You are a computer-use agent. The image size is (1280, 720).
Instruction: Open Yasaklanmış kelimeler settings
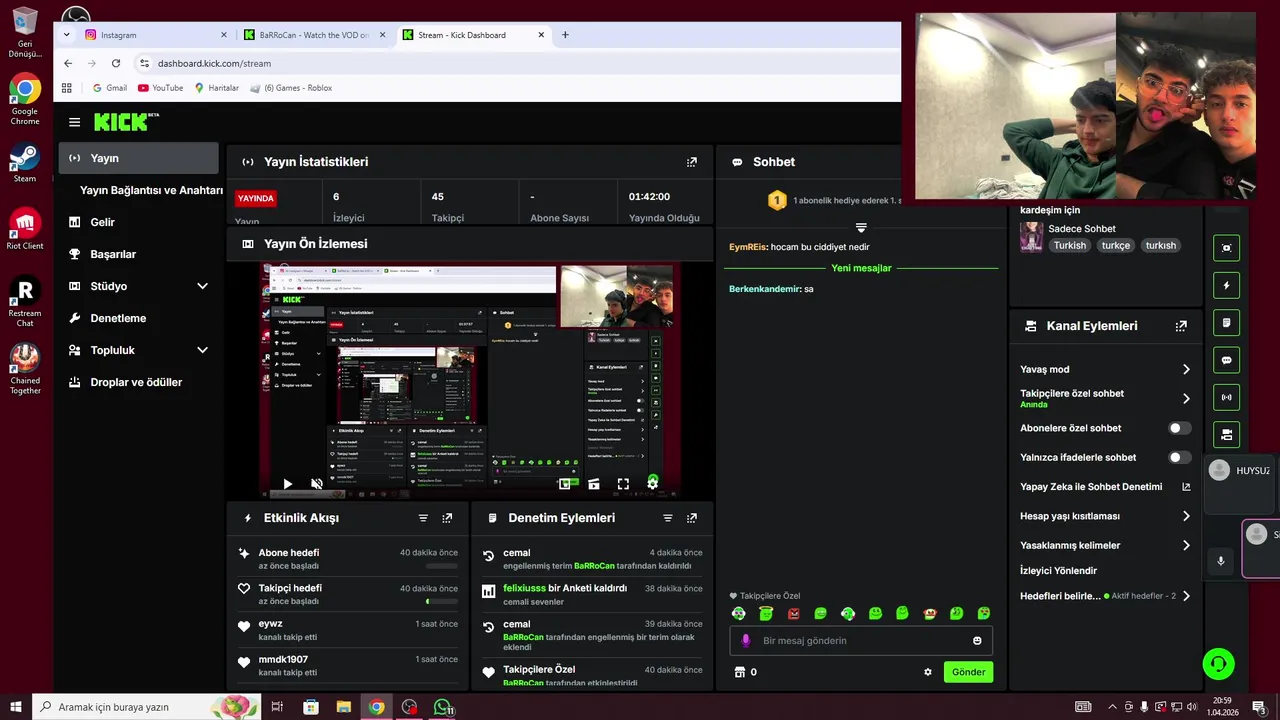[1105, 545]
